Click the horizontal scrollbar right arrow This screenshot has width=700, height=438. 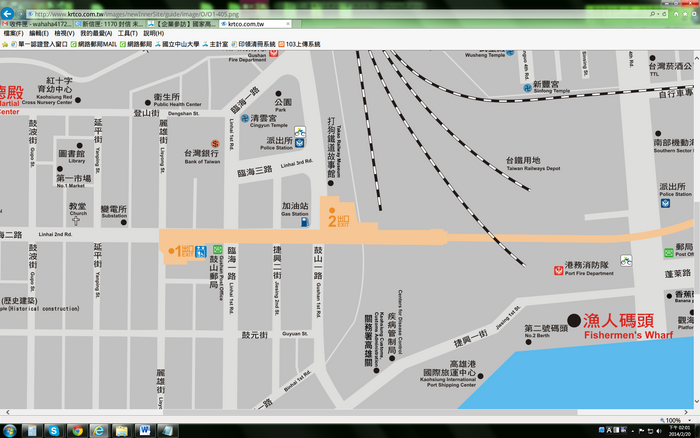click(686, 413)
